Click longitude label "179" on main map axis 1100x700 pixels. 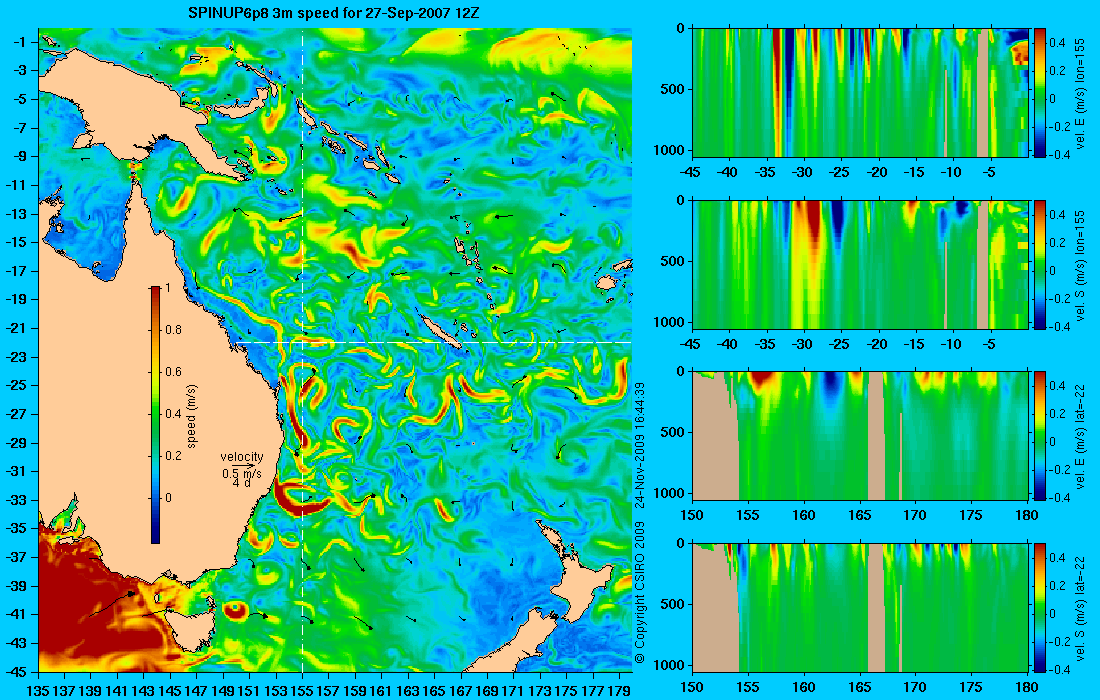(619, 692)
